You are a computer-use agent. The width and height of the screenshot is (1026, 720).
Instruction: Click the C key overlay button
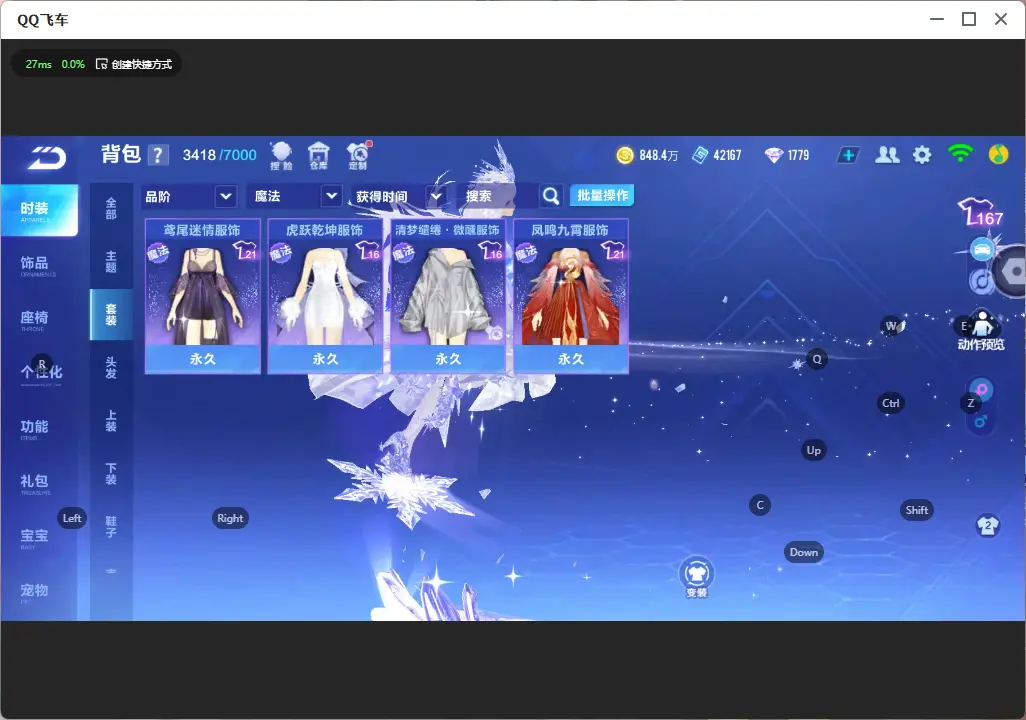(x=760, y=505)
